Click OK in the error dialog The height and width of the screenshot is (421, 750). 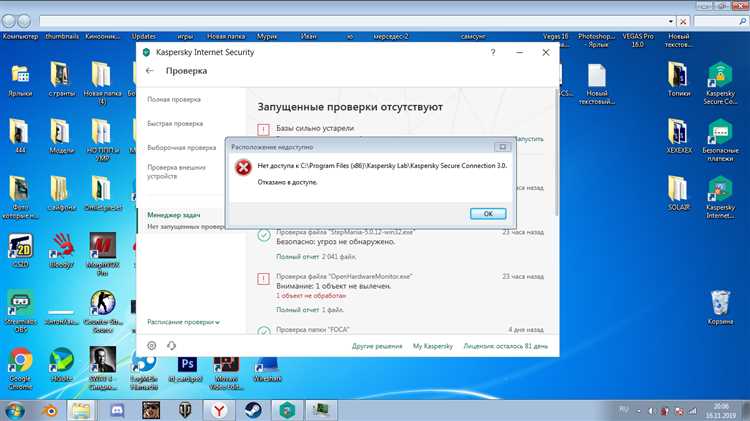coord(488,214)
